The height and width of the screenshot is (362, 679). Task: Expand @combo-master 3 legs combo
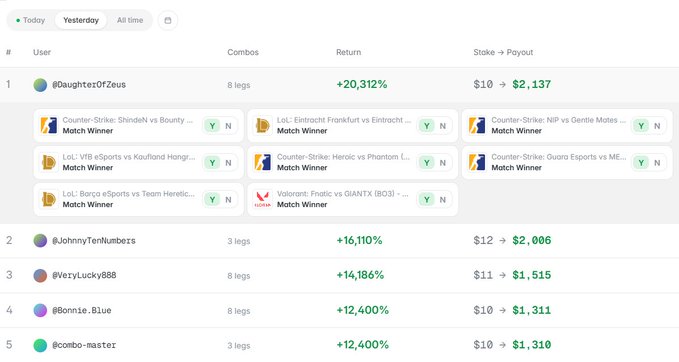340,345
